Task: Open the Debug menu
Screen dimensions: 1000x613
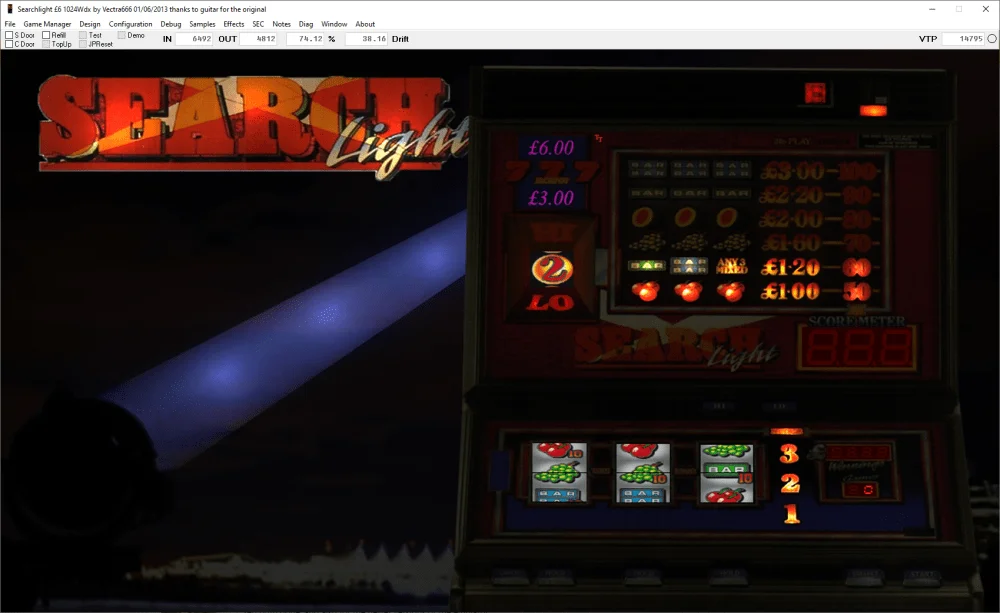Action: pos(171,24)
